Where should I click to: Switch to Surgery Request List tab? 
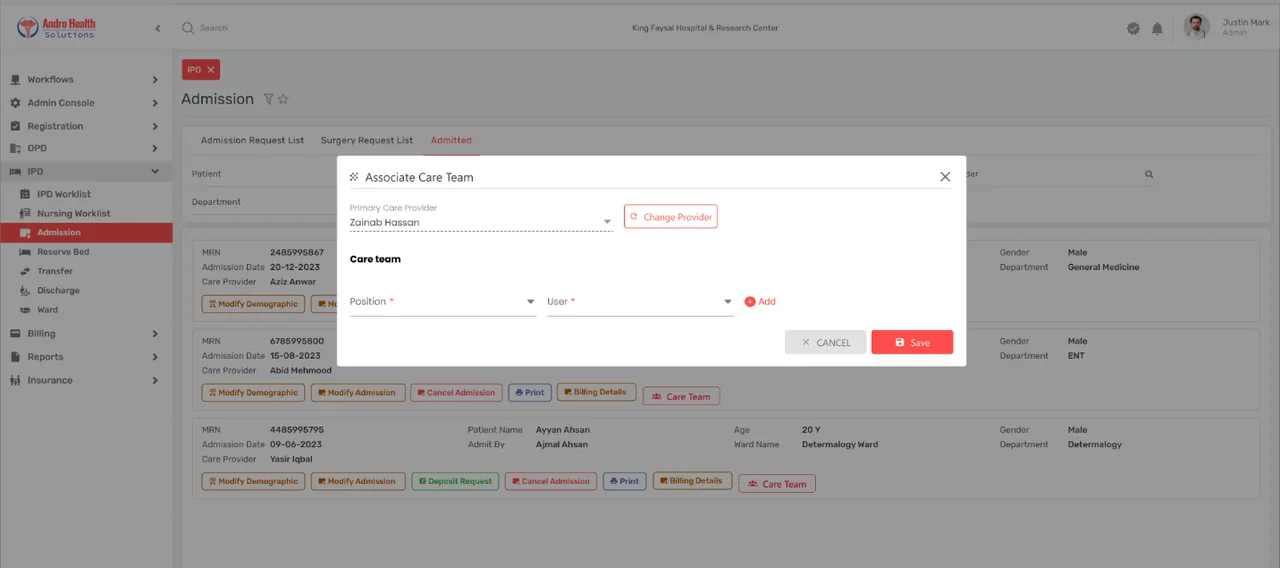[367, 140]
